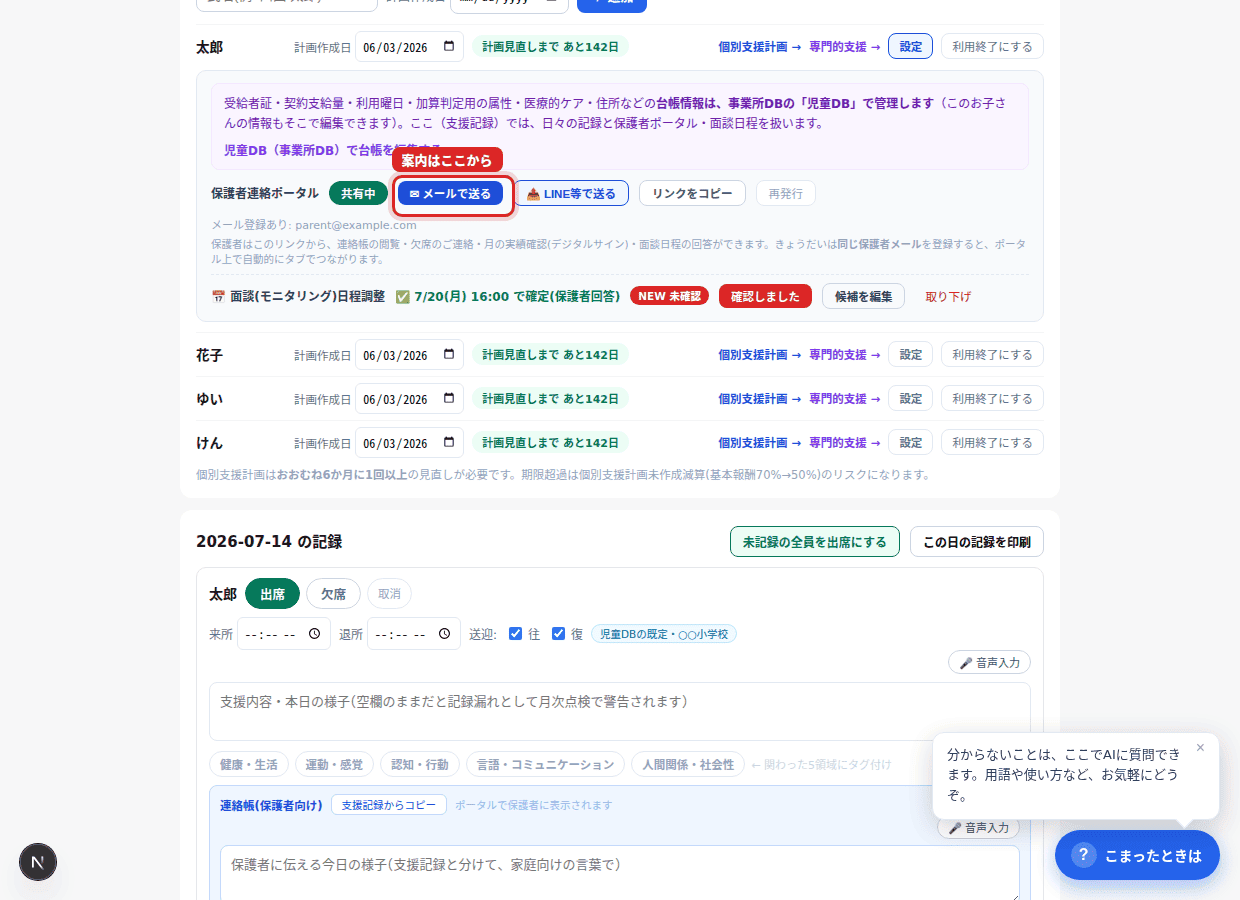Click 利用終了にする for ゆい
The width and height of the screenshot is (1240, 900).
[x=992, y=398]
